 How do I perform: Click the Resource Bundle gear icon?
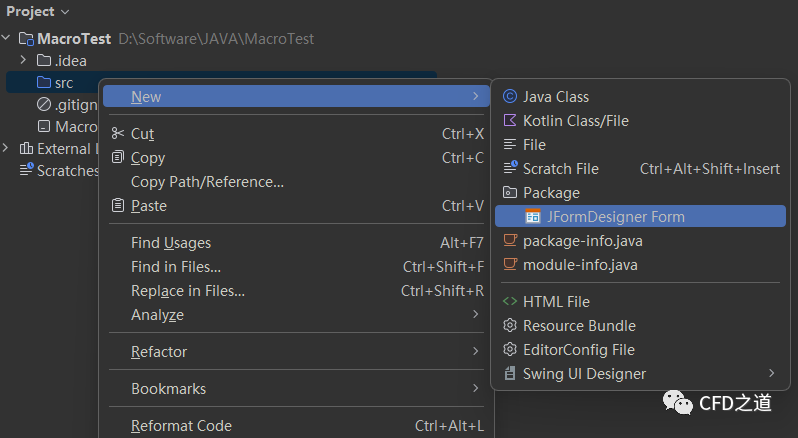pos(510,326)
